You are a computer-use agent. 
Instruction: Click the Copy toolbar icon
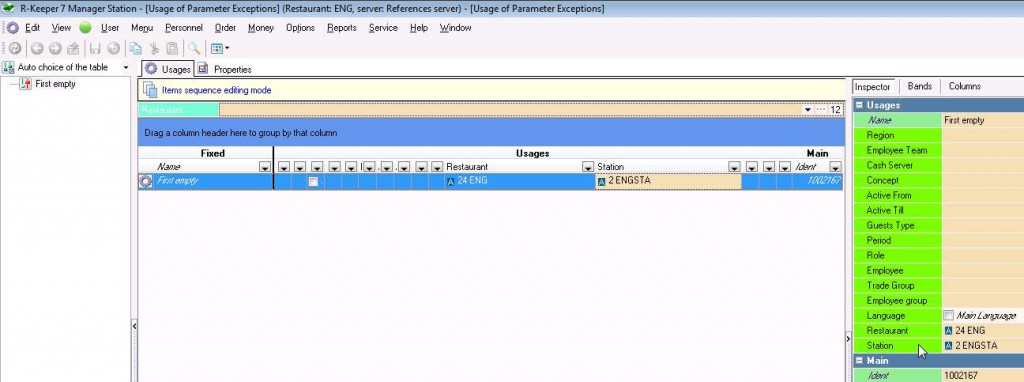136,48
